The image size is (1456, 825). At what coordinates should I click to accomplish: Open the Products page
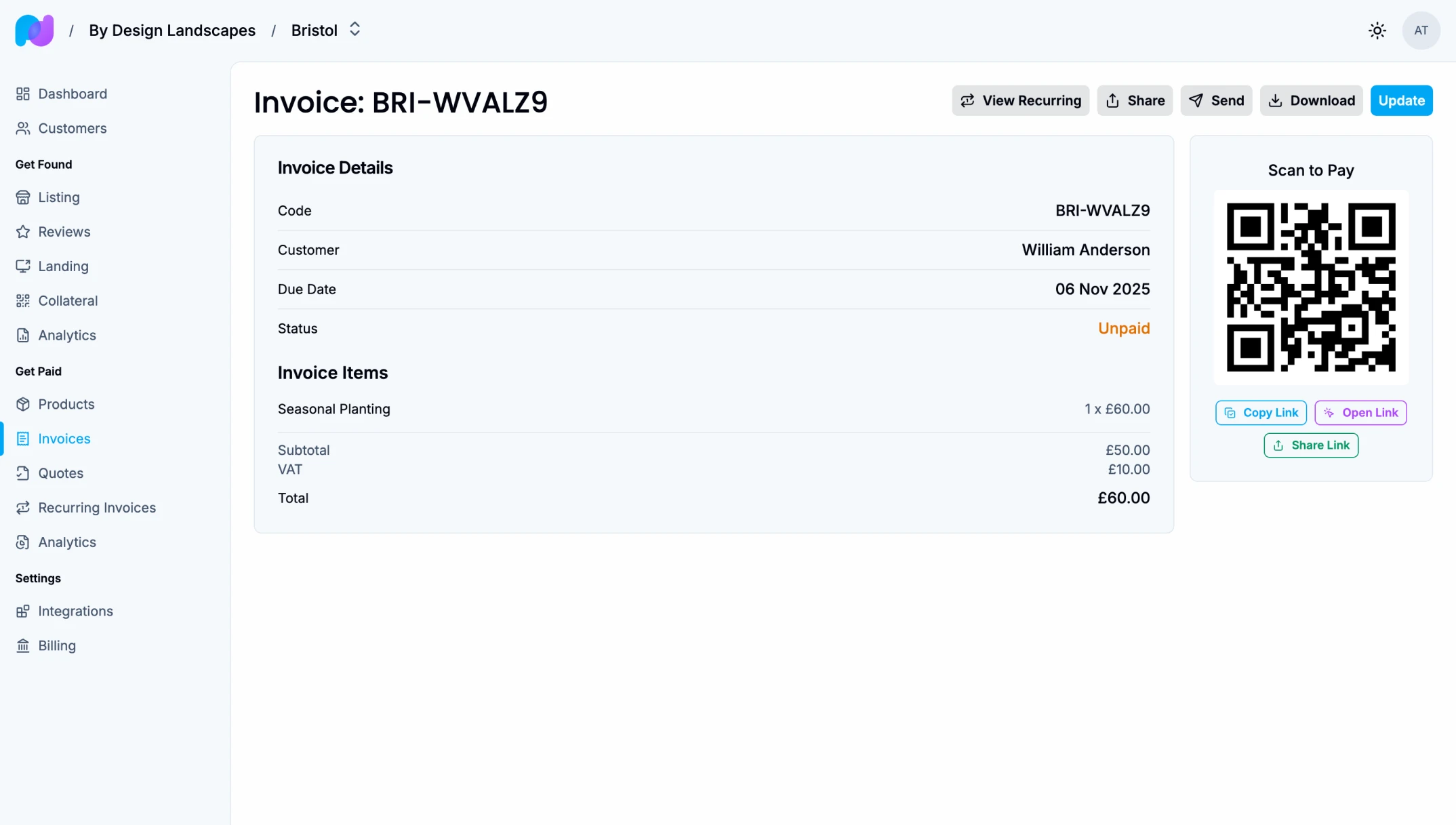[x=66, y=404]
